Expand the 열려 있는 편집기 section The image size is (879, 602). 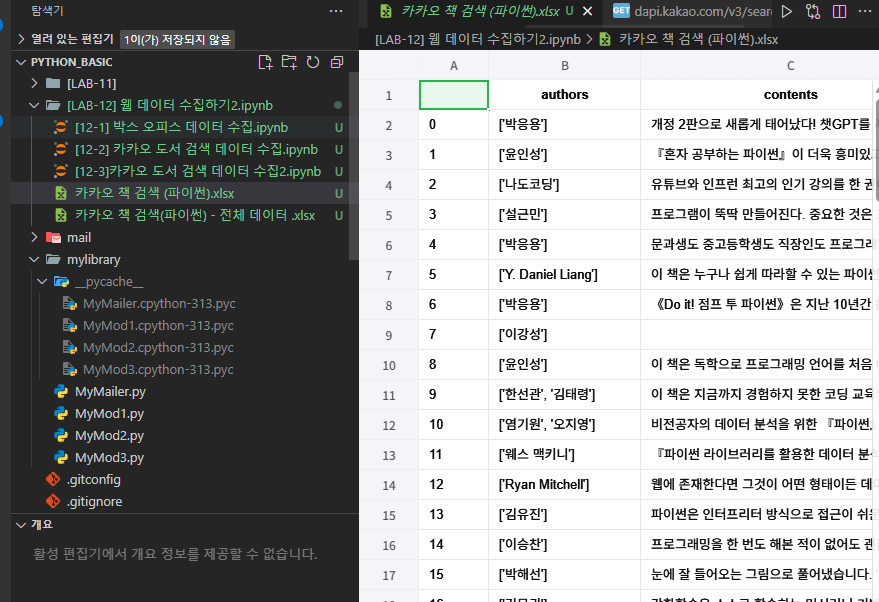[21, 39]
